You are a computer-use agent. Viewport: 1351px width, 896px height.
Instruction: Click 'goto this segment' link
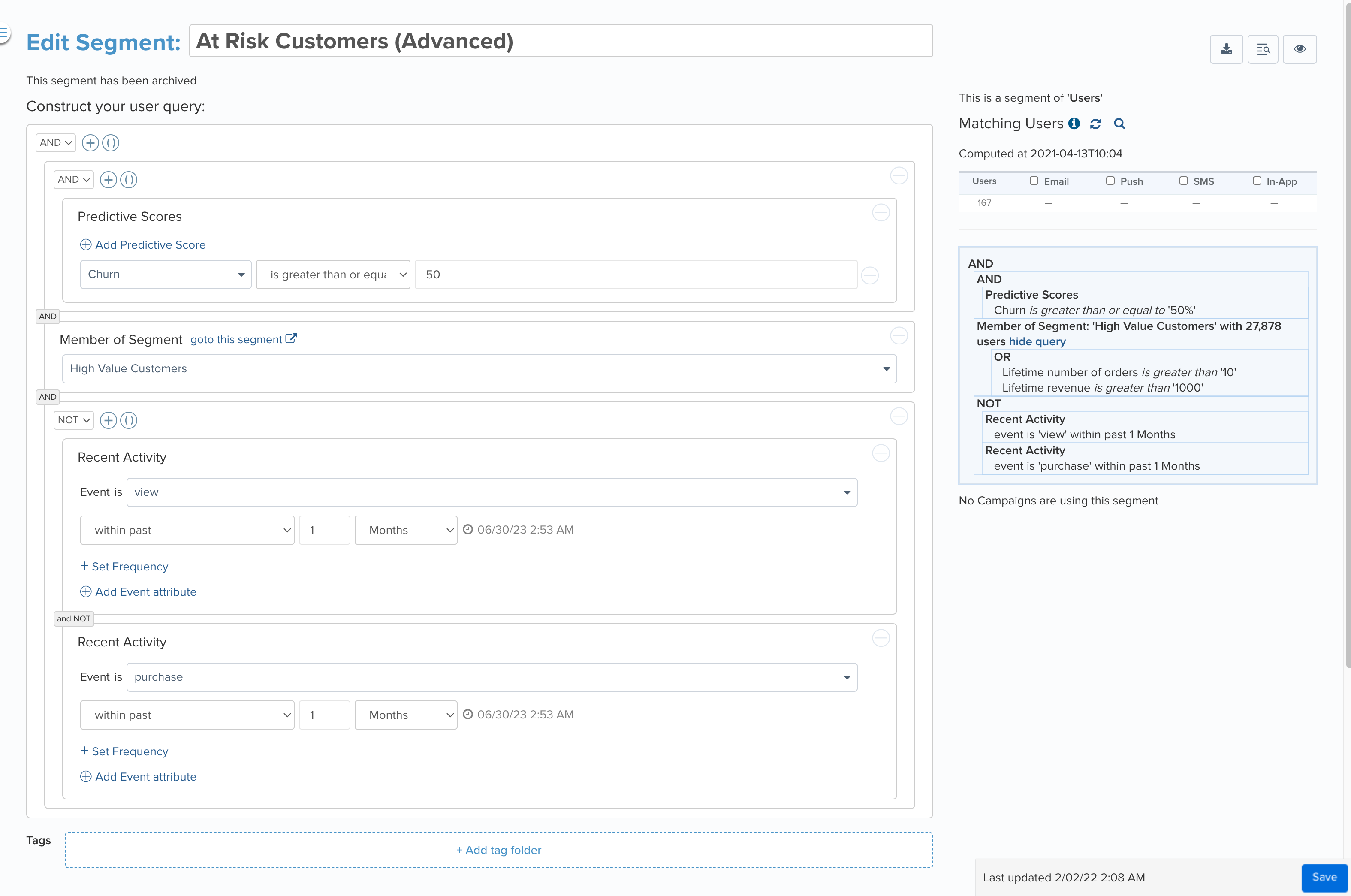(x=243, y=339)
